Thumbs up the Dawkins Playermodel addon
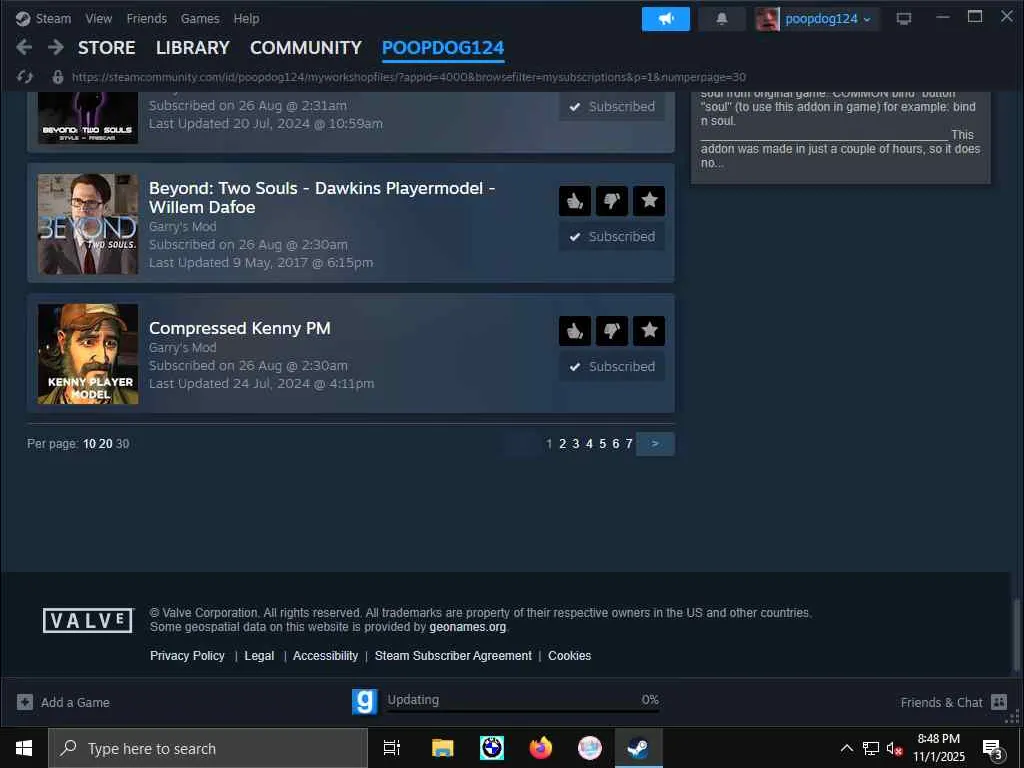The height and width of the screenshot is (768, 1024). click(575, 200)
